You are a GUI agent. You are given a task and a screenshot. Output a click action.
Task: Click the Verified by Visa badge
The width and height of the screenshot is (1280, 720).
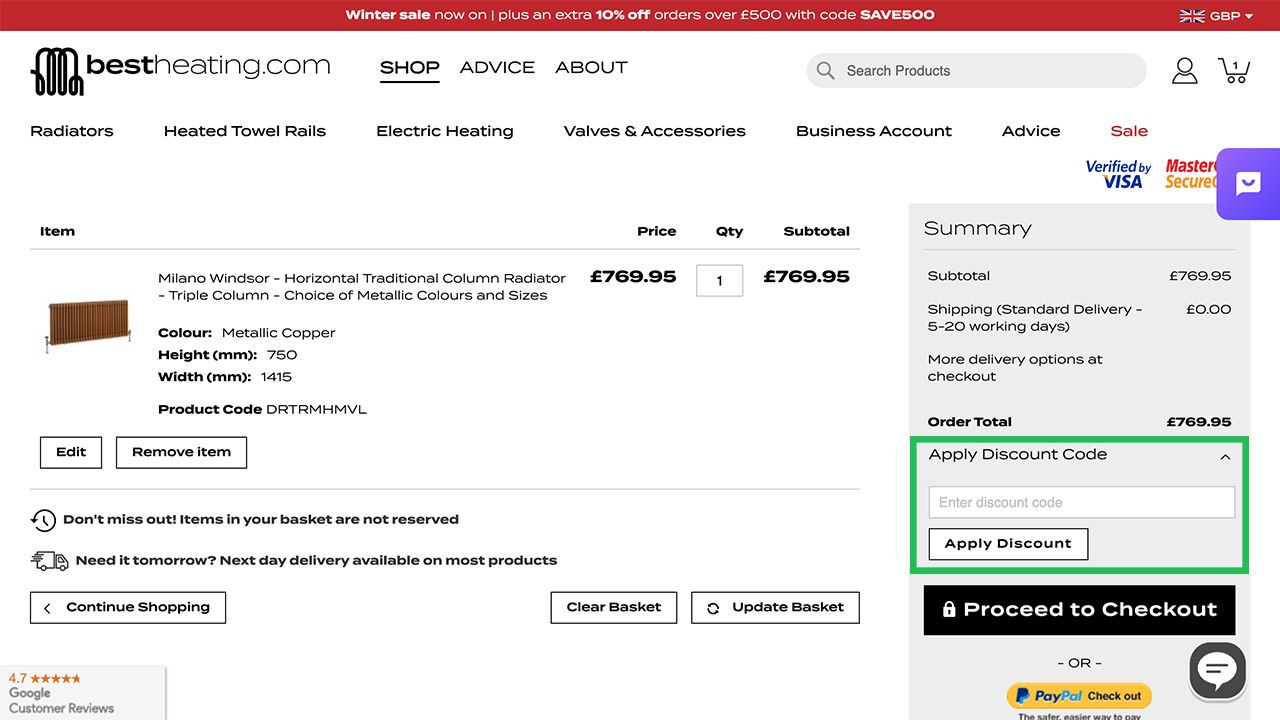coord(1119,174)
